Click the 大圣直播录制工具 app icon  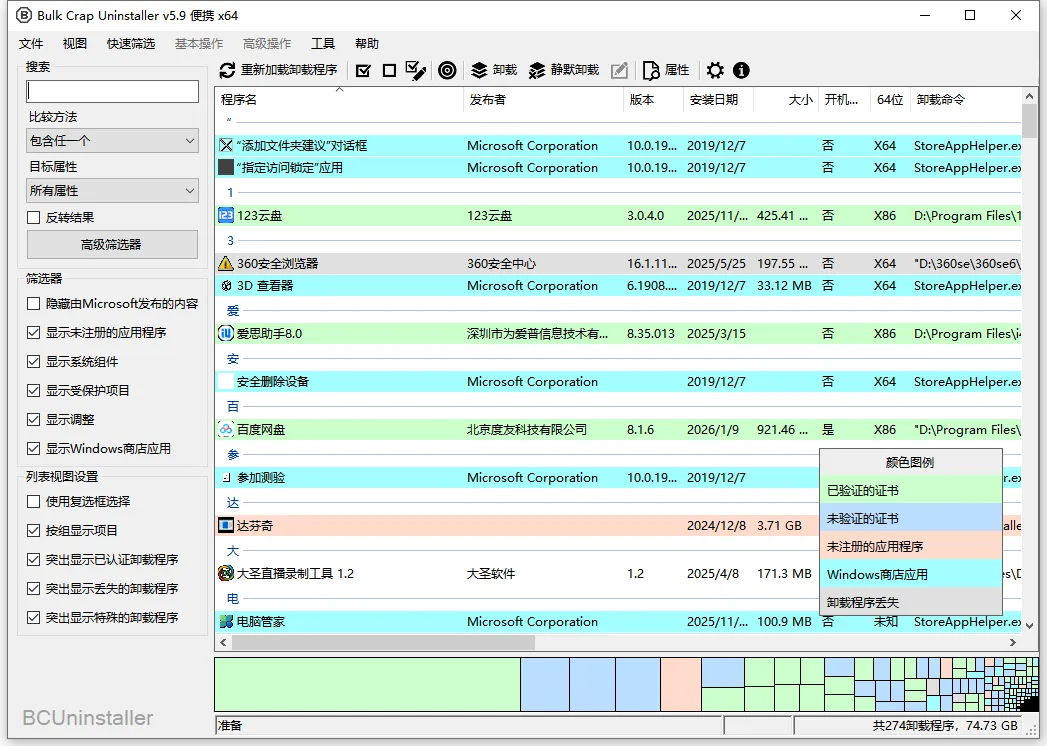[x=226, y=573]
